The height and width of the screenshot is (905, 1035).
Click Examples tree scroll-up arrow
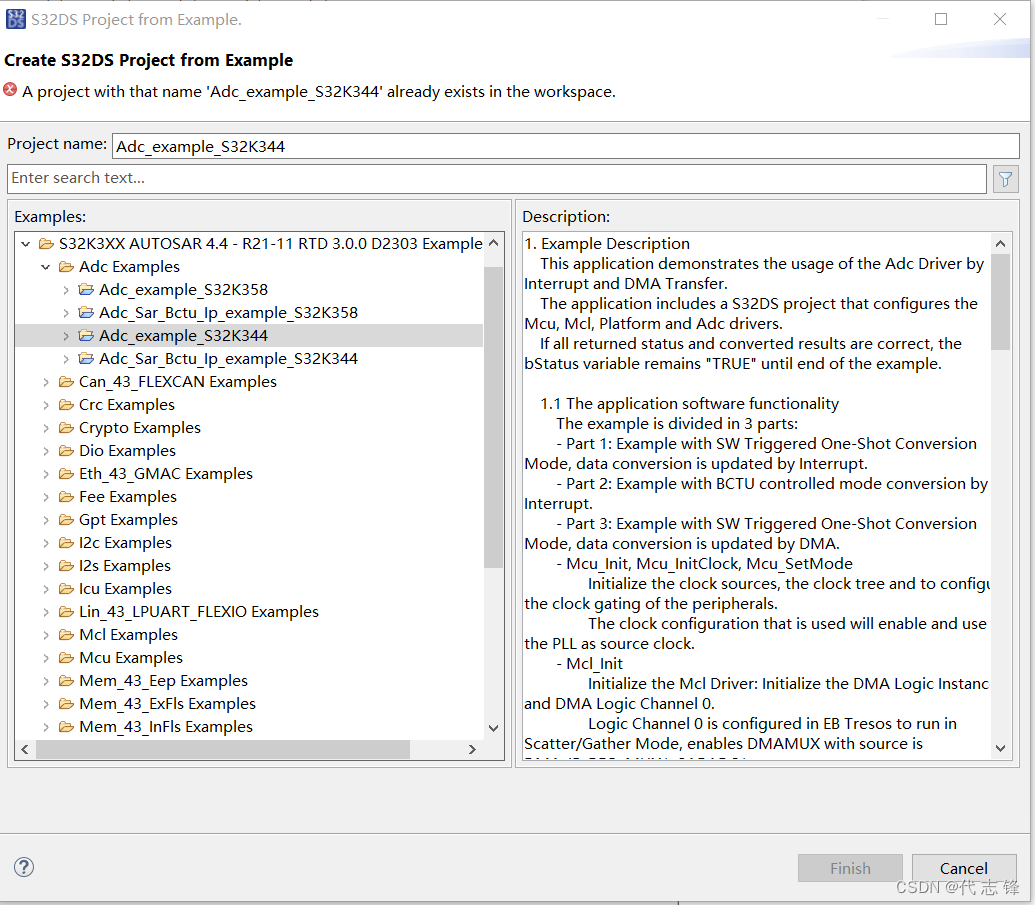[493, 244]
